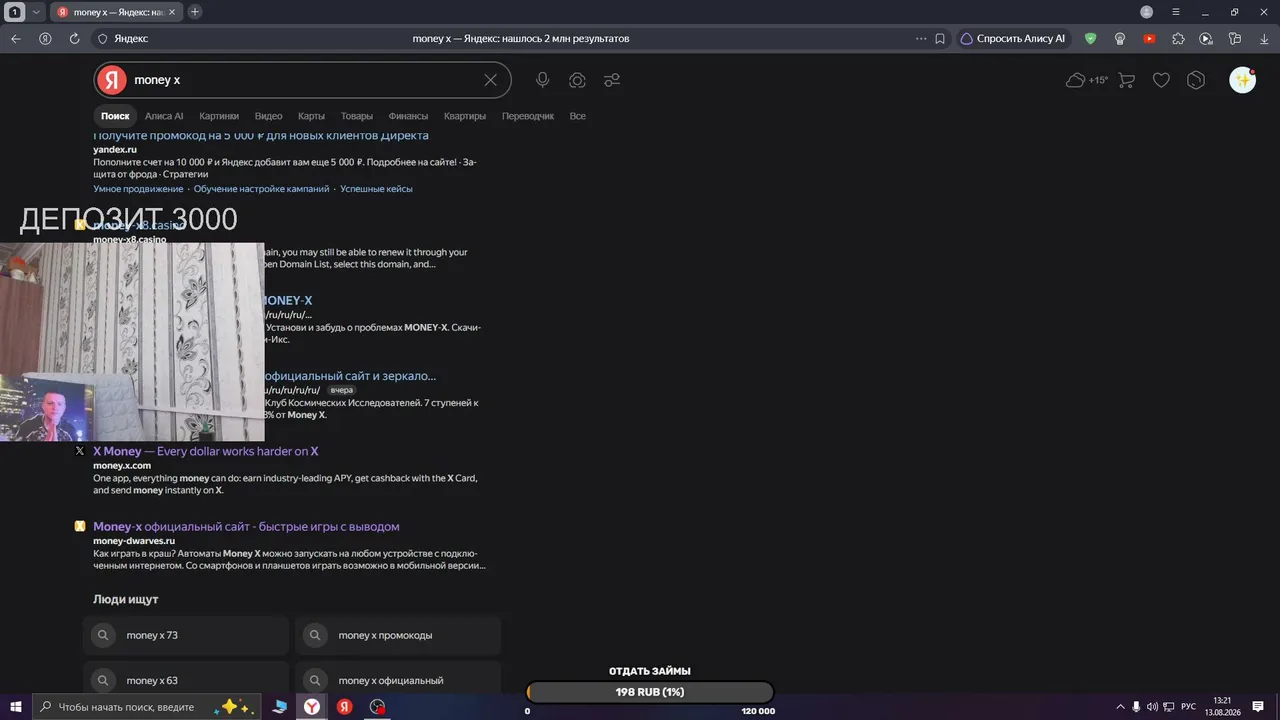Click the 'money-dwarves.ru' domain text
Screen dimensions: 1280x720
pyautogui.click(x=134, y=541)
